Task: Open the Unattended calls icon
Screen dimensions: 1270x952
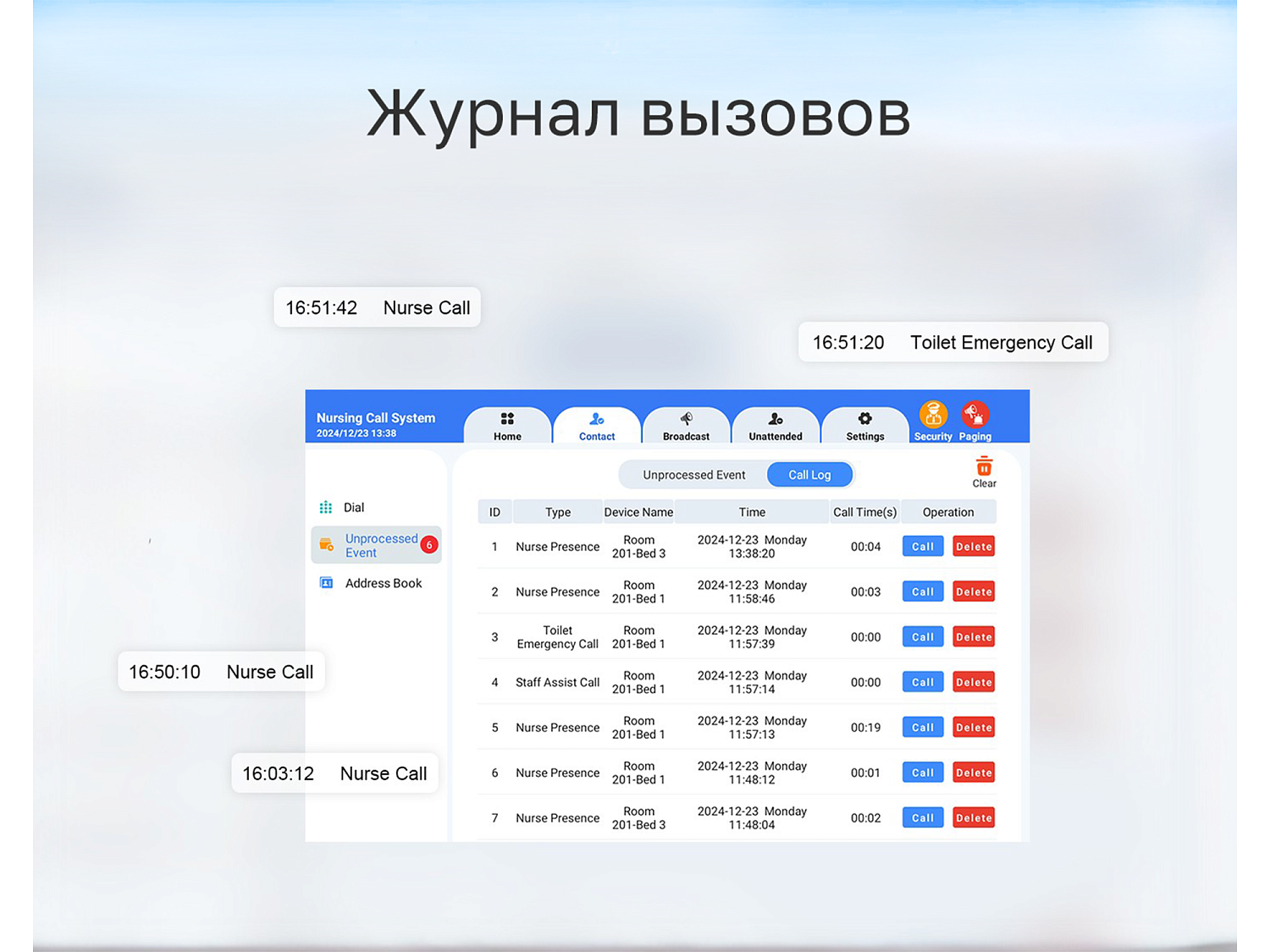Action: [x=776, y=419]
